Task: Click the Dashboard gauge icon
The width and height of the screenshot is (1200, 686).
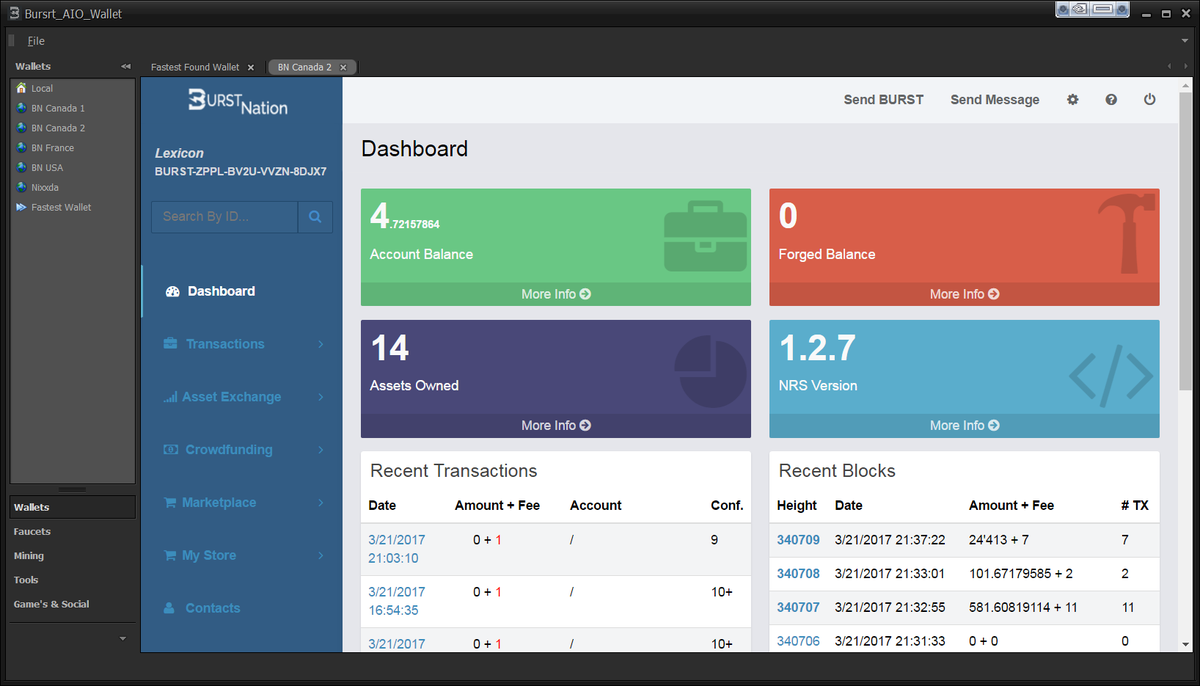Action: 172,291
